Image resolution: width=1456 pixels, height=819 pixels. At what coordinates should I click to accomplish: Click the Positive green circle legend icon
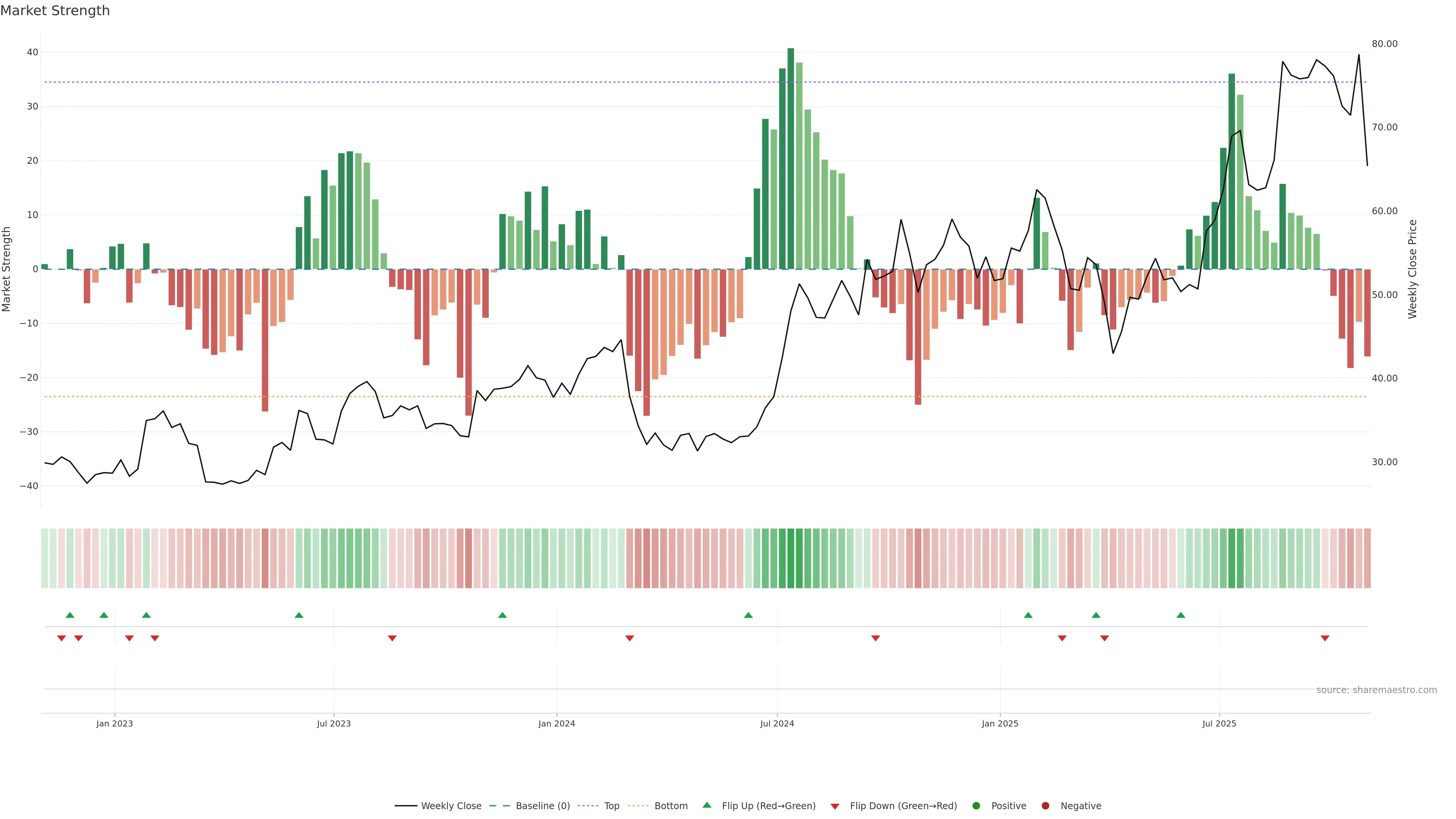[x=976, y=806]
